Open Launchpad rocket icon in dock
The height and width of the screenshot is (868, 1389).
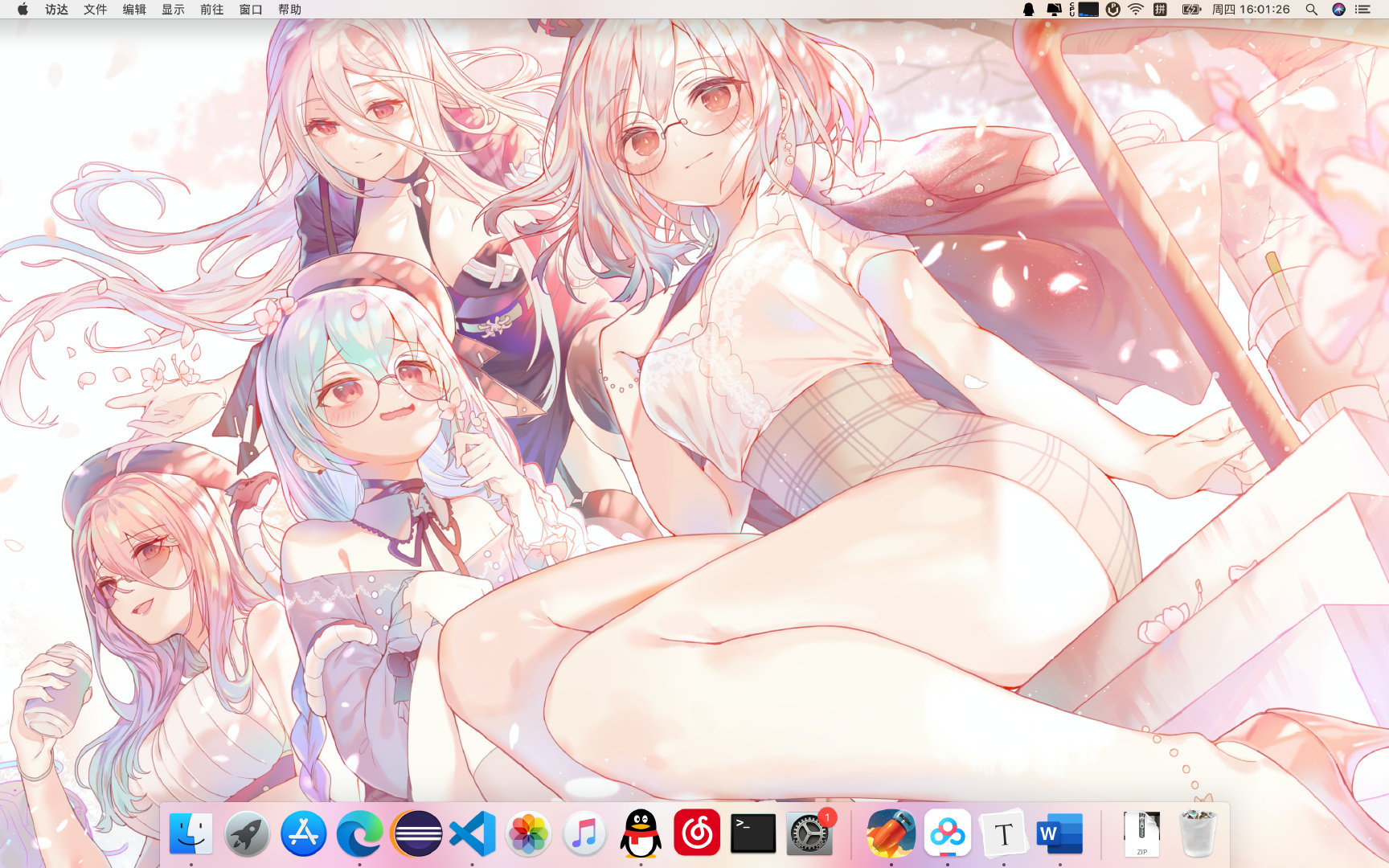(x=247, y=833)
